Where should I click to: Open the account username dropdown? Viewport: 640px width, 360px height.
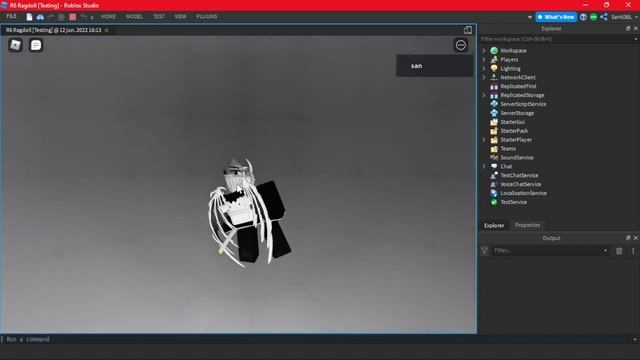click(x=636, y=17)
